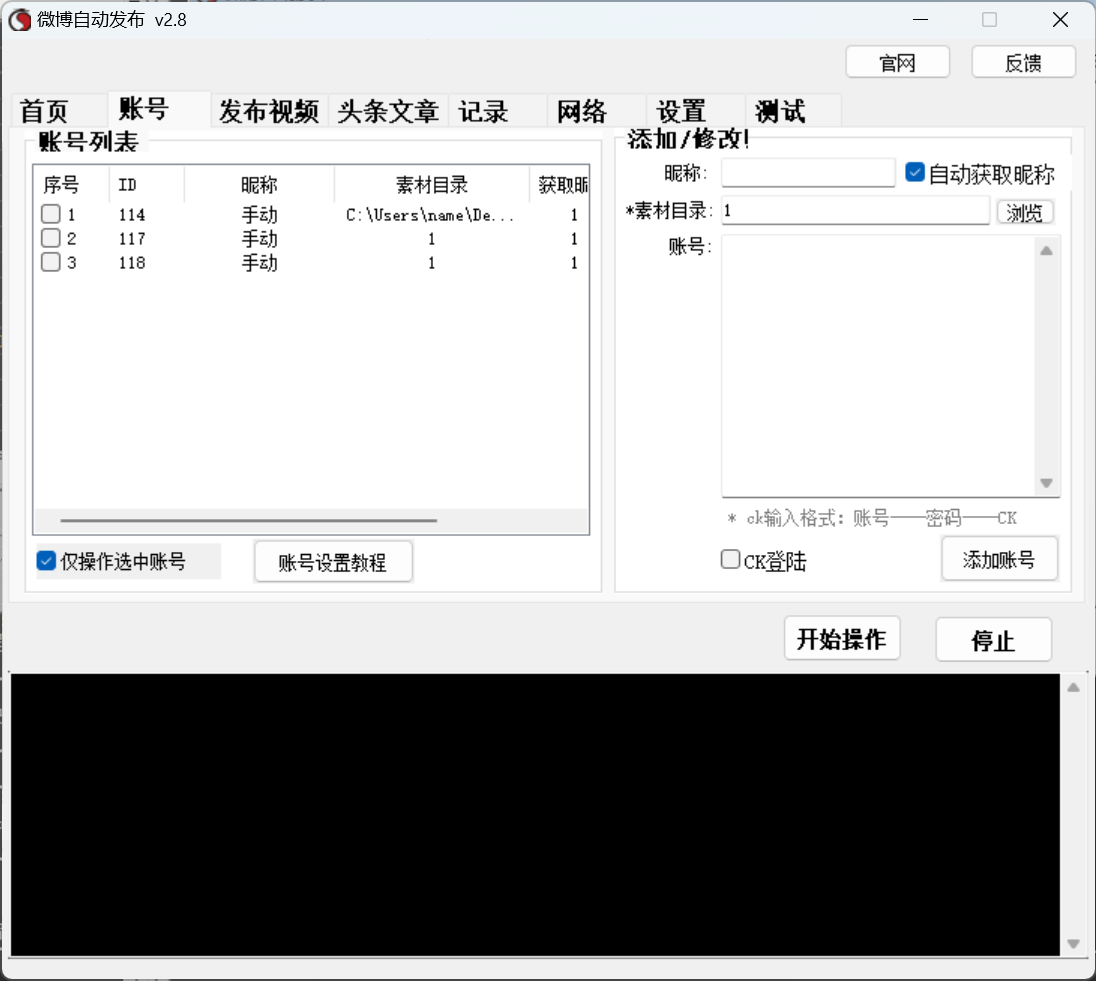Click the 获取昵 column header
Viewport: 1096px width, 981px height.
(559, 185)
